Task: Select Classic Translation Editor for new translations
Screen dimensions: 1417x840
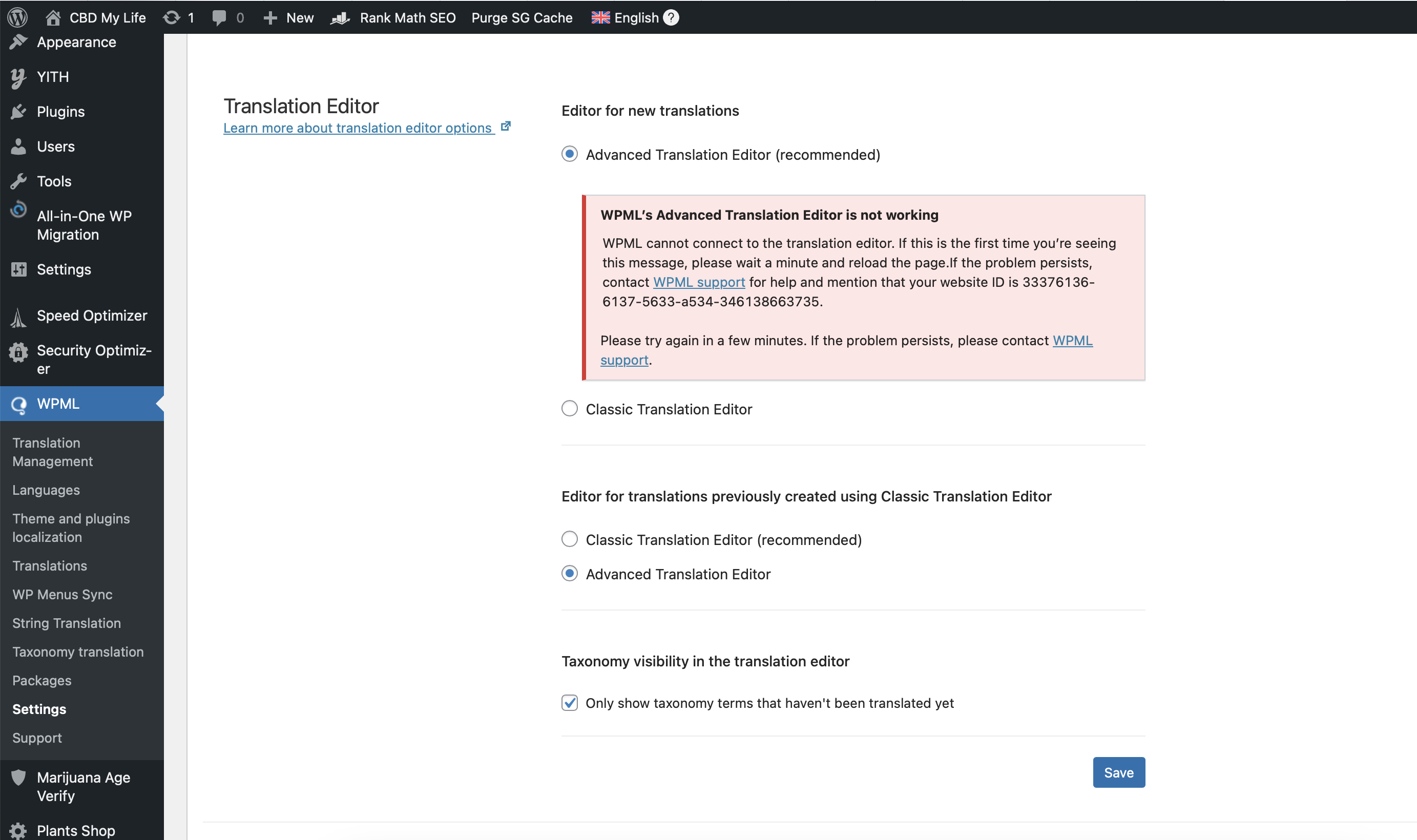Action: pyautogui.click(x=570, y=409)
